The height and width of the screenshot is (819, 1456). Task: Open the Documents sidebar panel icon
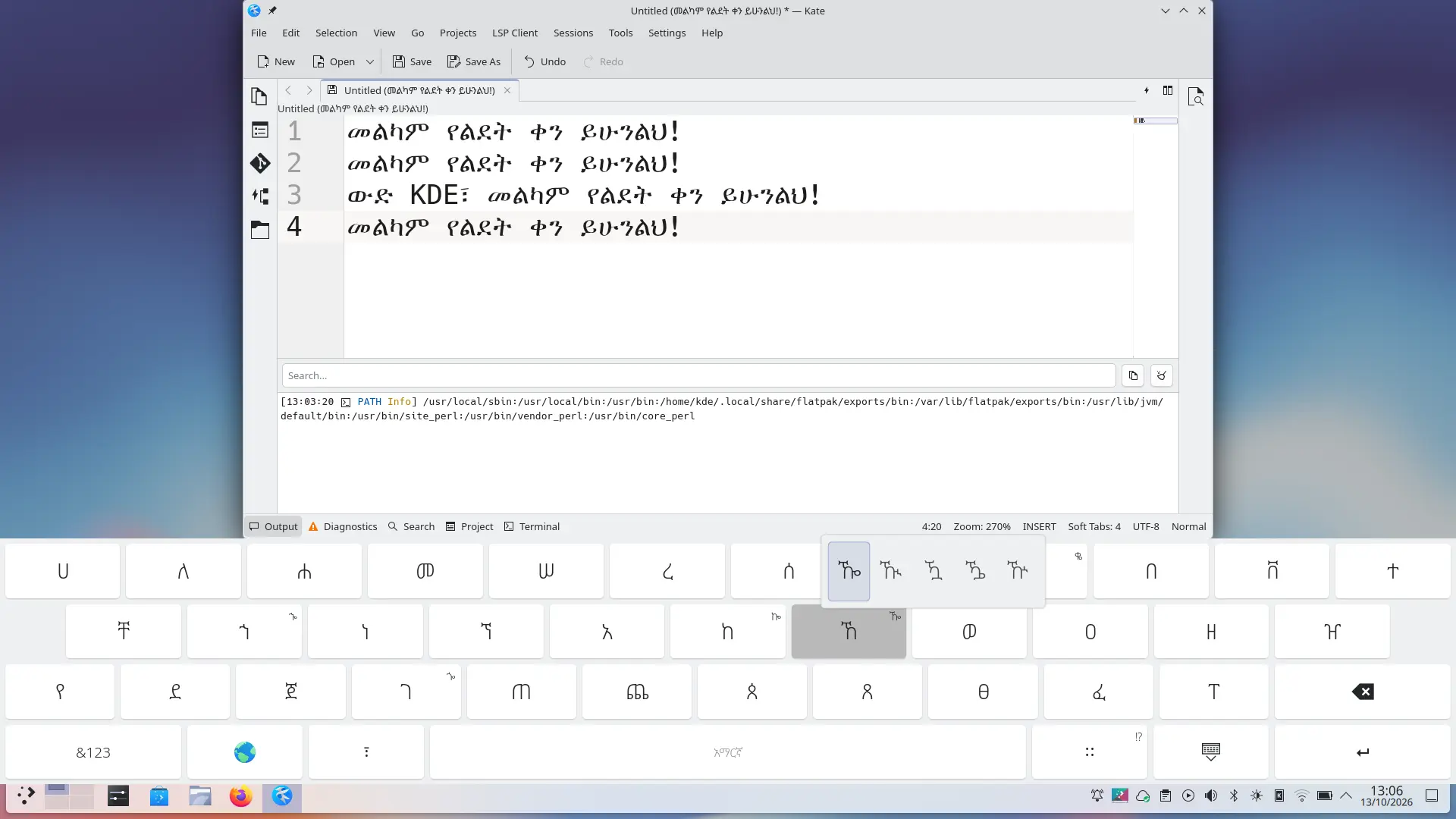pos(259,96)
